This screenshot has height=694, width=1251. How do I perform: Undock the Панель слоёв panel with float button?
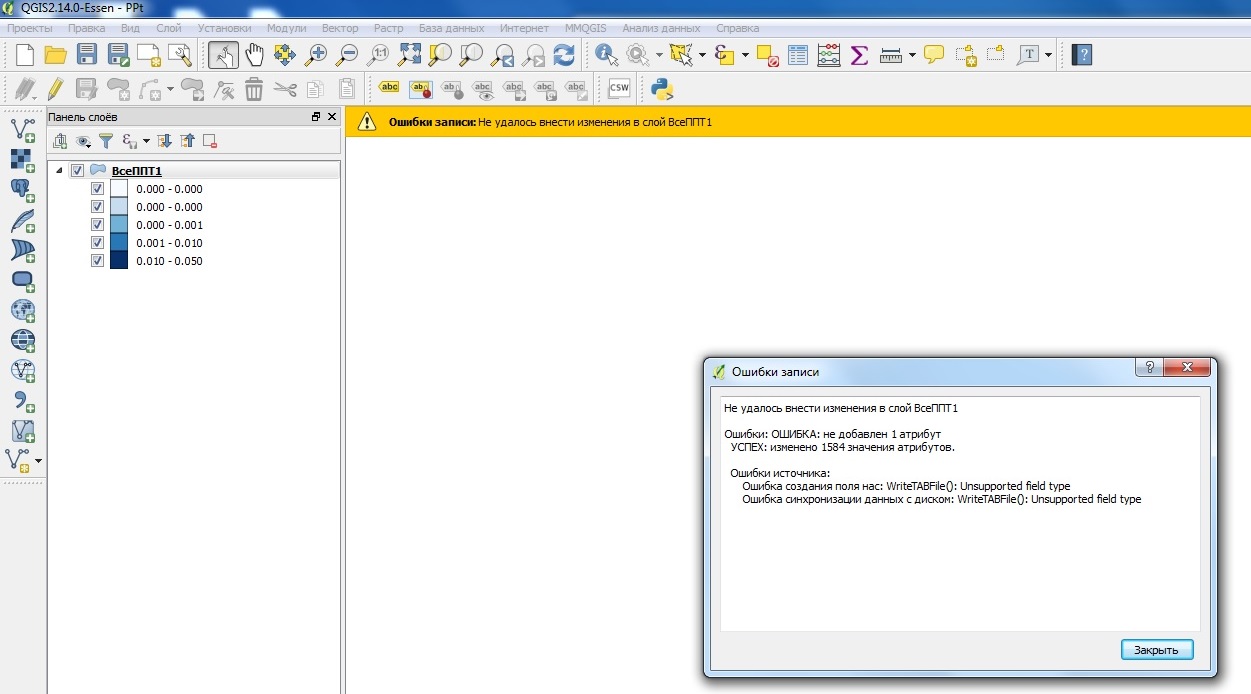click(316, 117)
